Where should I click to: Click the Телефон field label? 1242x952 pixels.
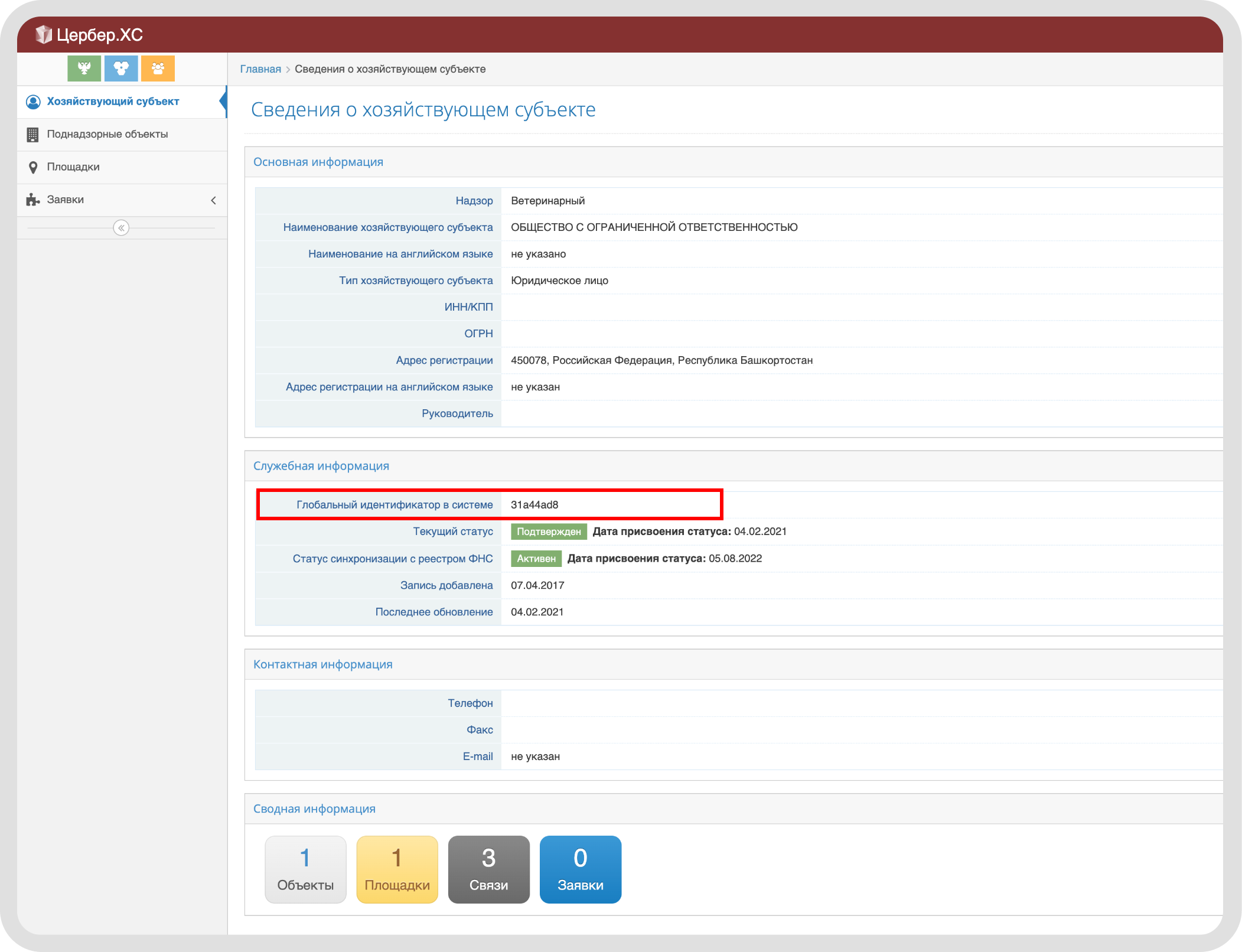470,703
